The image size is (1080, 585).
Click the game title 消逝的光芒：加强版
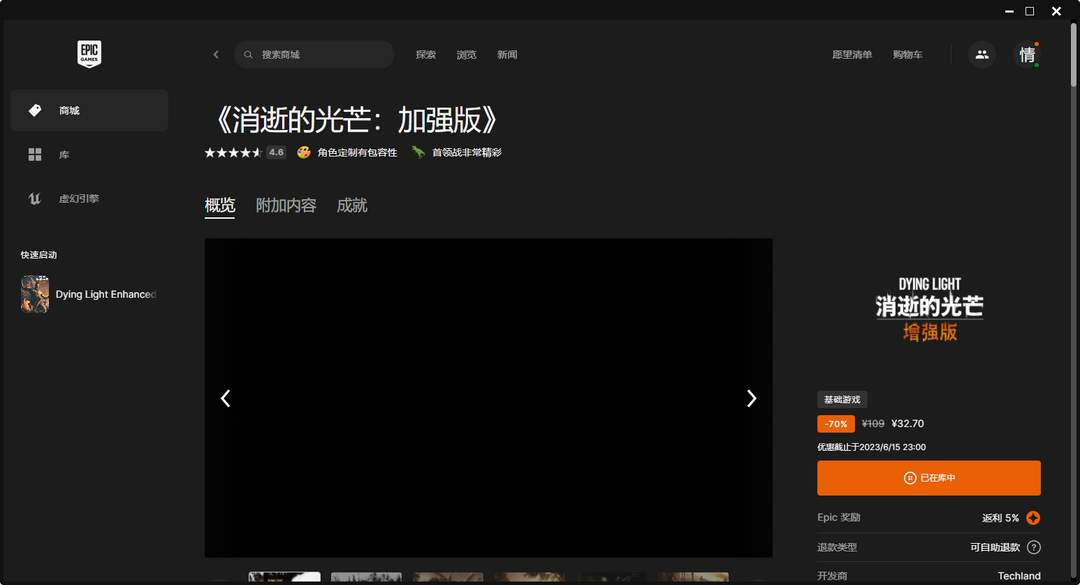[356, 120]
